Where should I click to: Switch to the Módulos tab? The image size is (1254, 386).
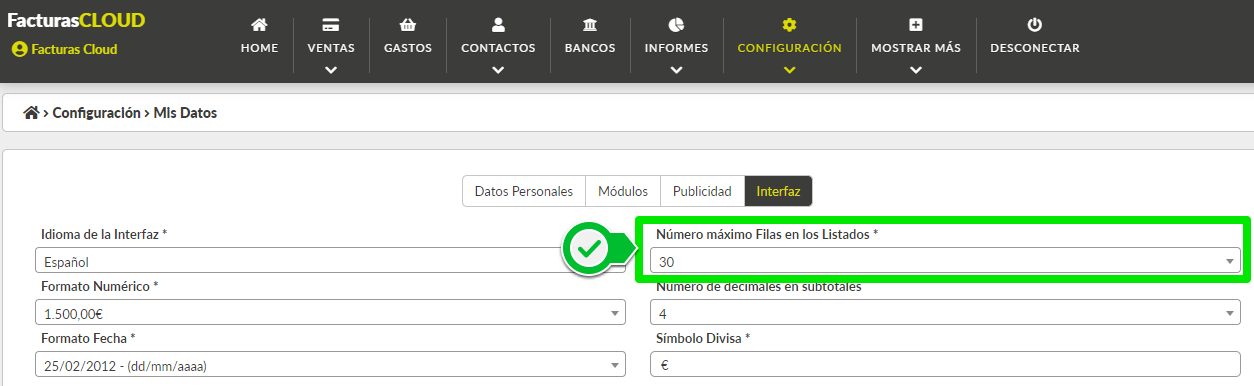623,191
